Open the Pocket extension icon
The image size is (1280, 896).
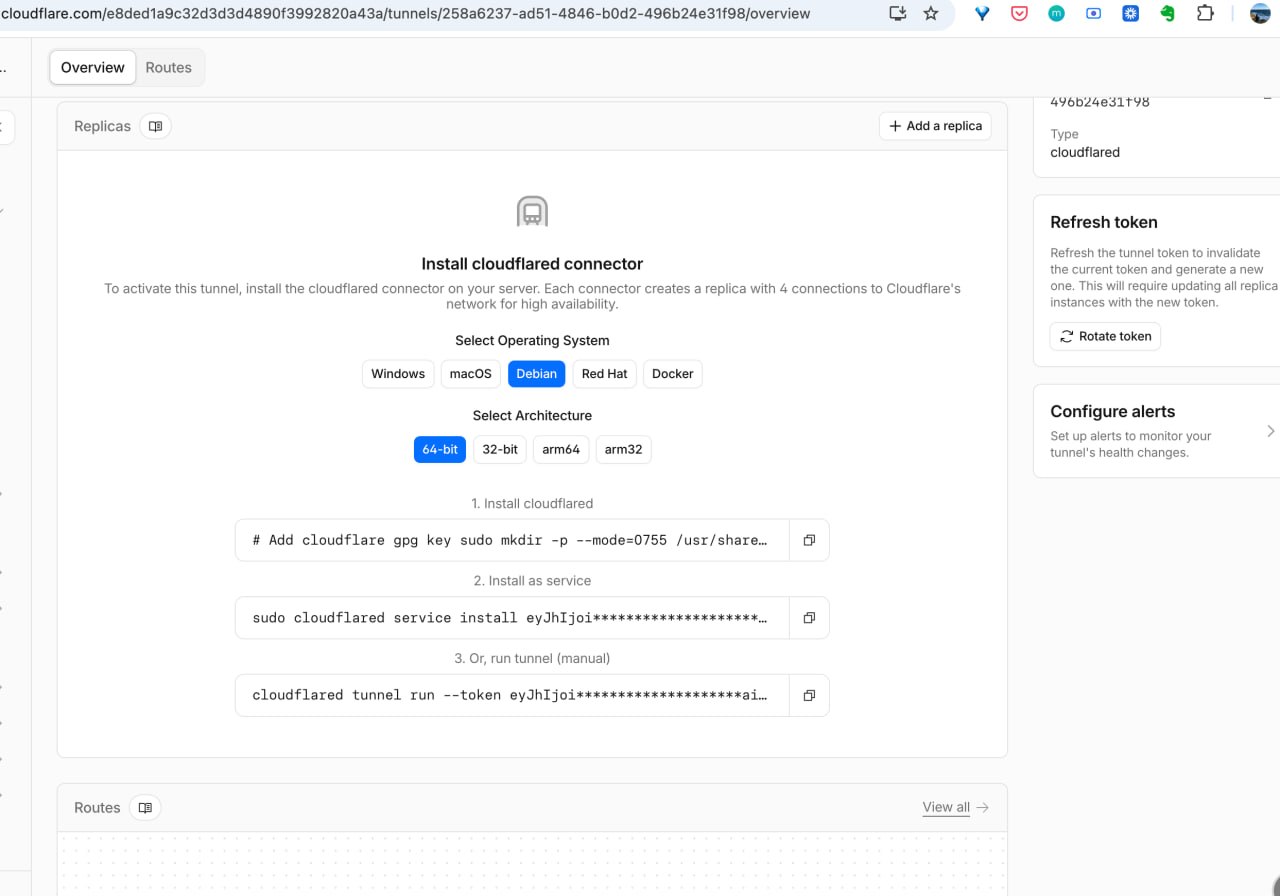(x=1020, y=14)
